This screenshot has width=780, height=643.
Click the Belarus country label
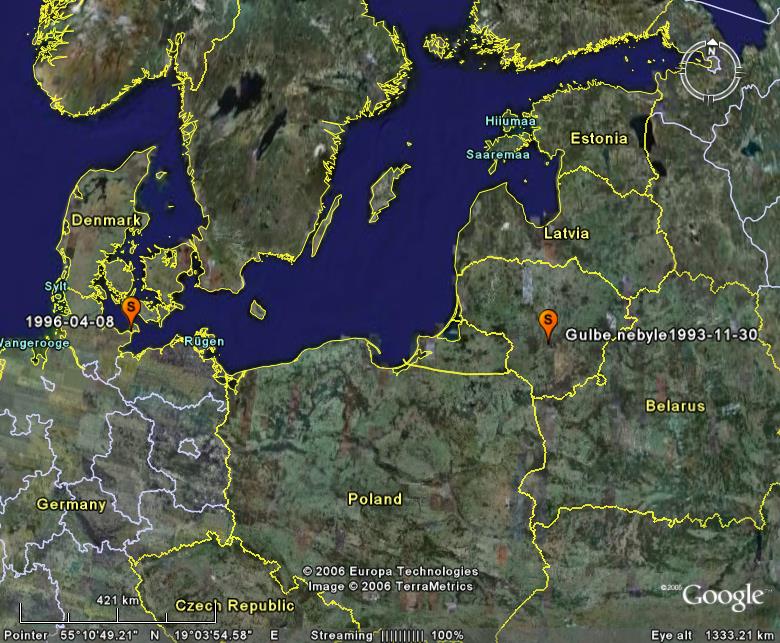coord(675,406)
